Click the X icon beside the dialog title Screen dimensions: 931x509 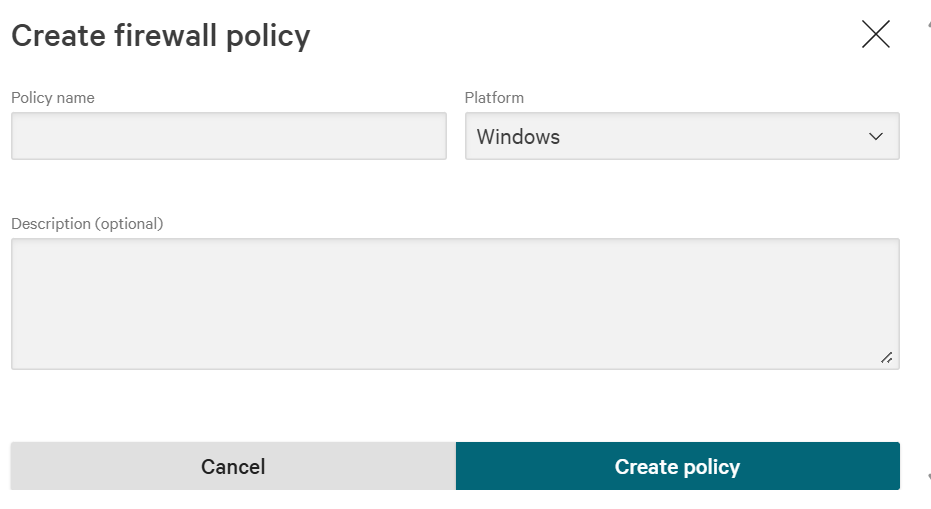(875, 35)
